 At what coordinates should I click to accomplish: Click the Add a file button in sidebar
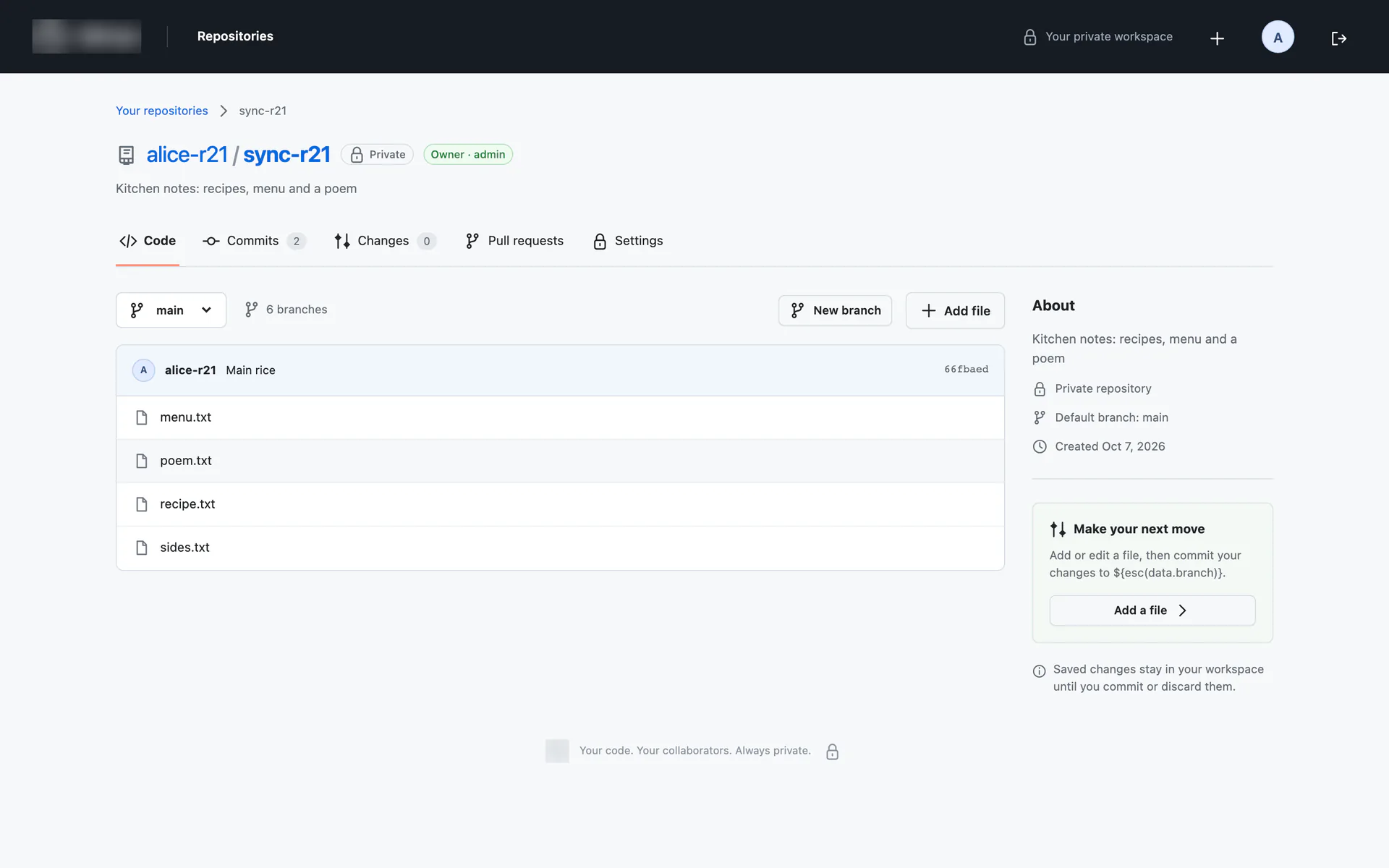tap(1152, 610)
